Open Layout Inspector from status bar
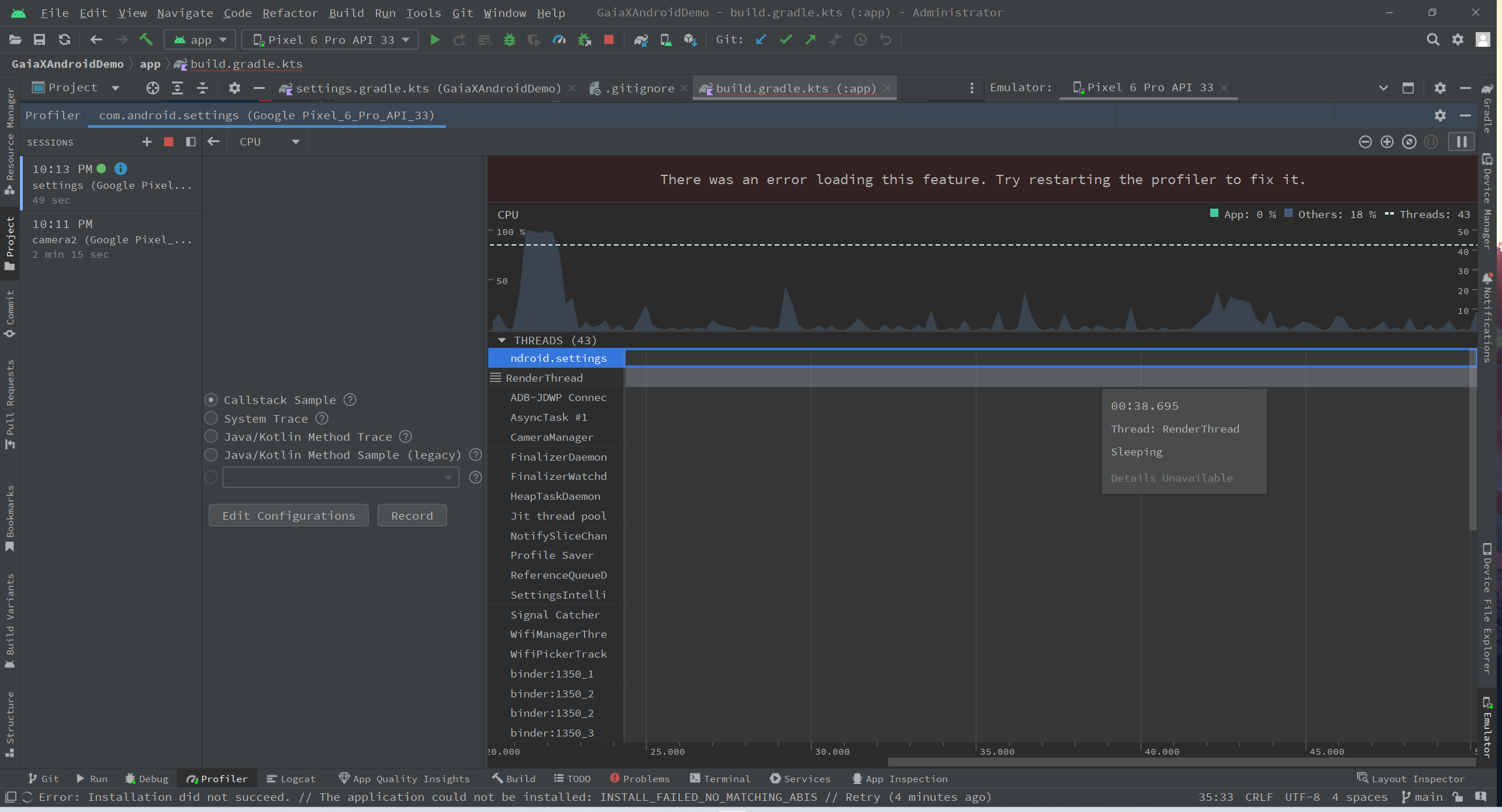Screen dimensions: 1502x812 (1411, 779)
